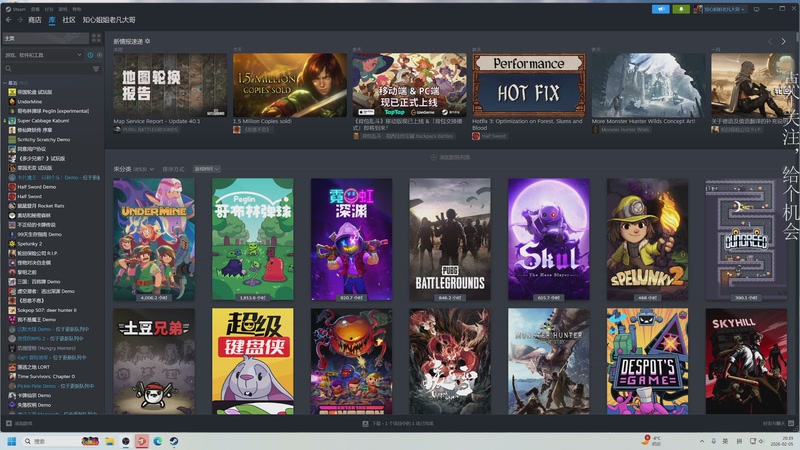Expand the 游戏、软件和工具 filter dropdown
The image size is (800, 450).
point(43,55)
